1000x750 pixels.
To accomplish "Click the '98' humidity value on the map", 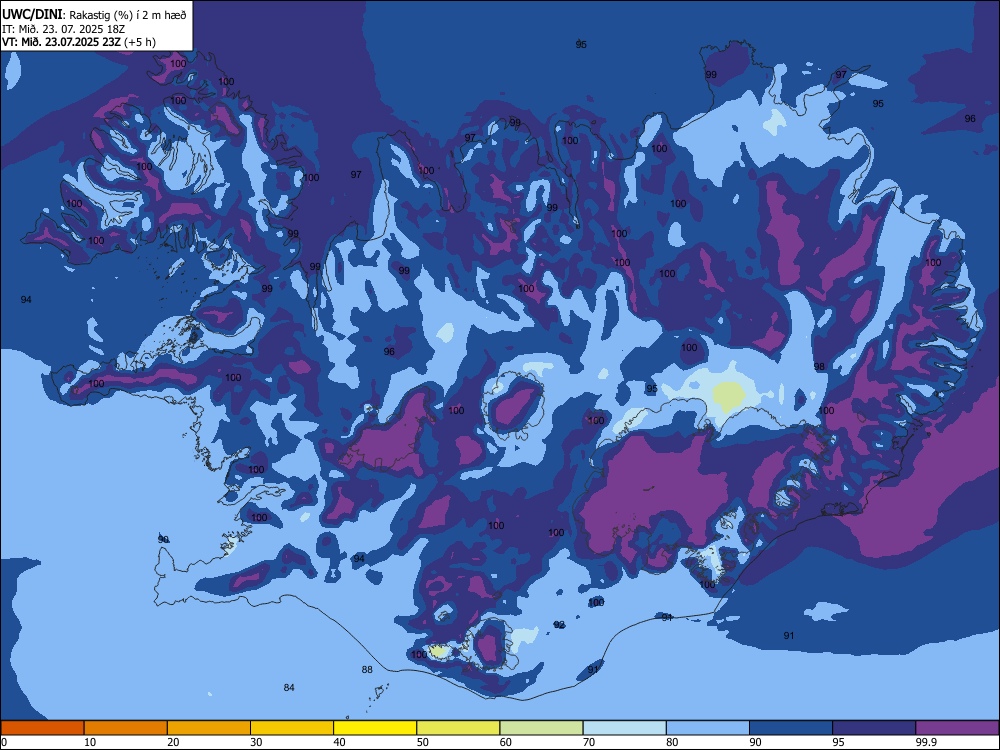I will 820,367.
